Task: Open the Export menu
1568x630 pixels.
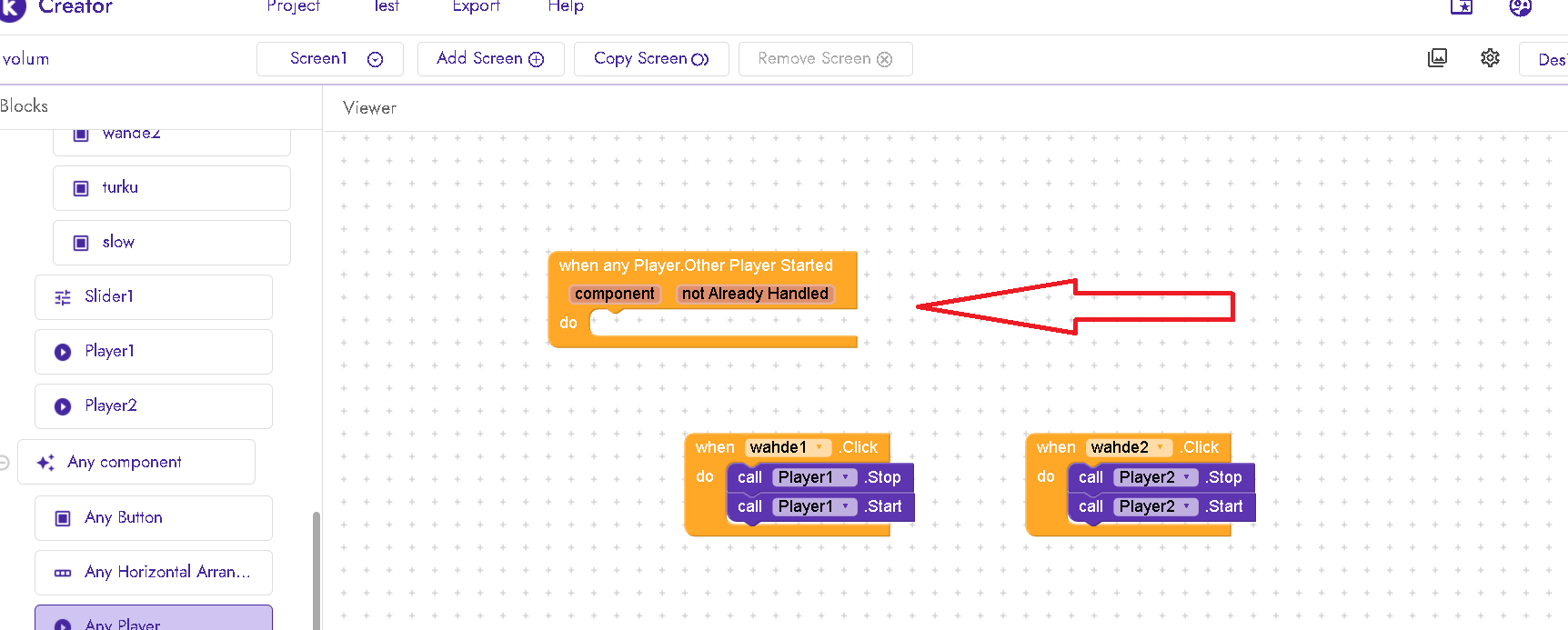Action: tap(476, 6)
